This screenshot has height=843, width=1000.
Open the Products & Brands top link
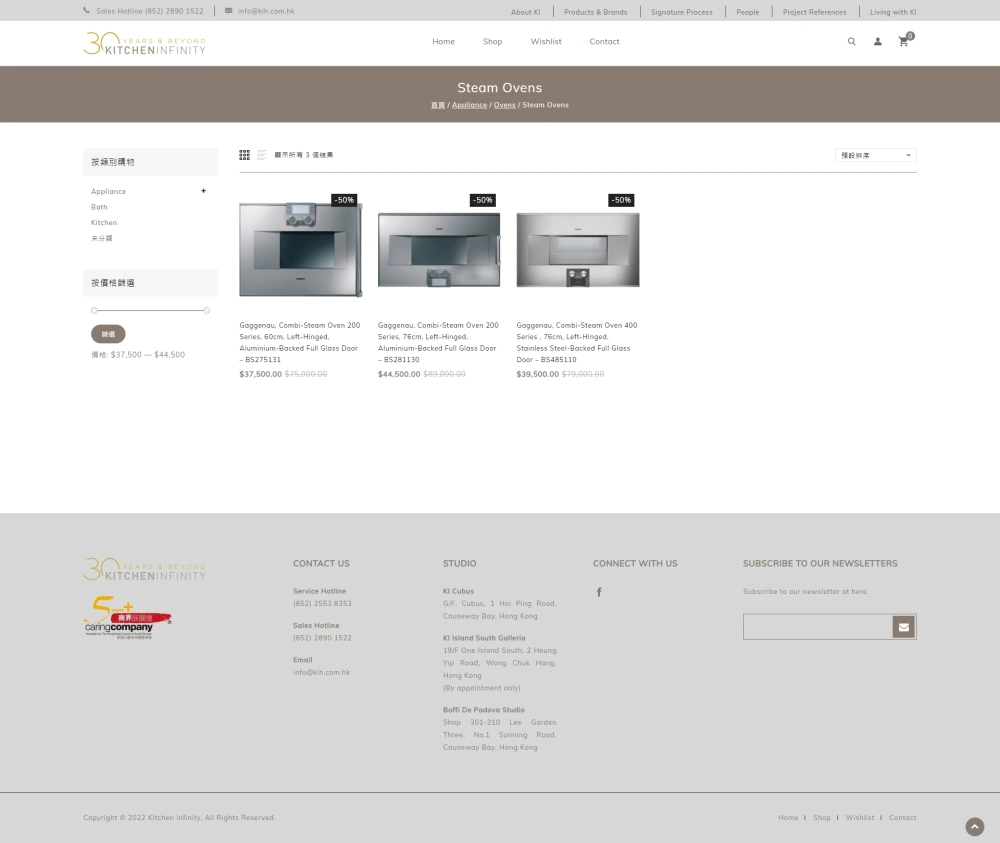[x=595, y=12]
